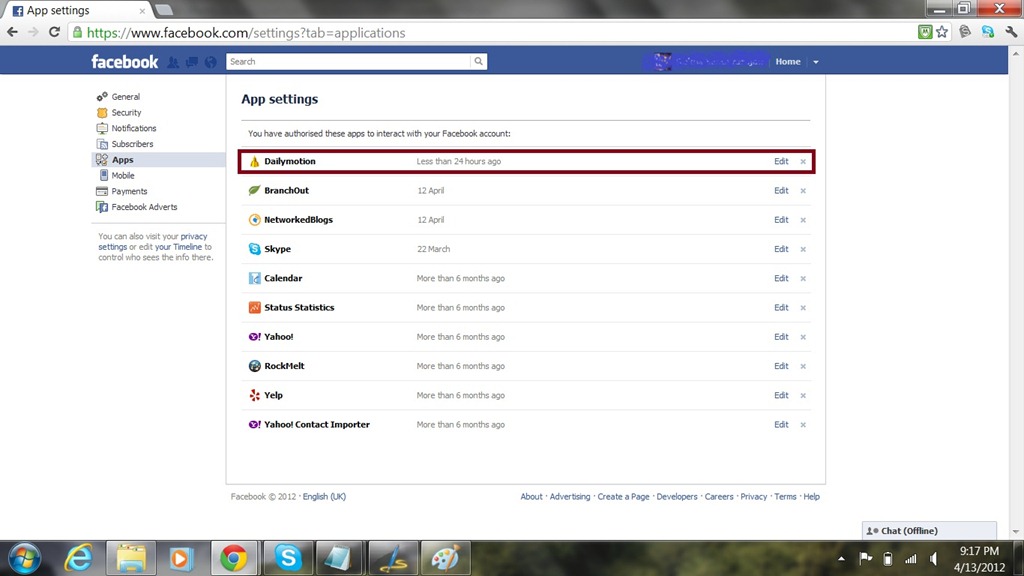1024x576 pixels.
Task: Open Security settings in the sidebar
Action: pos(126,113)
